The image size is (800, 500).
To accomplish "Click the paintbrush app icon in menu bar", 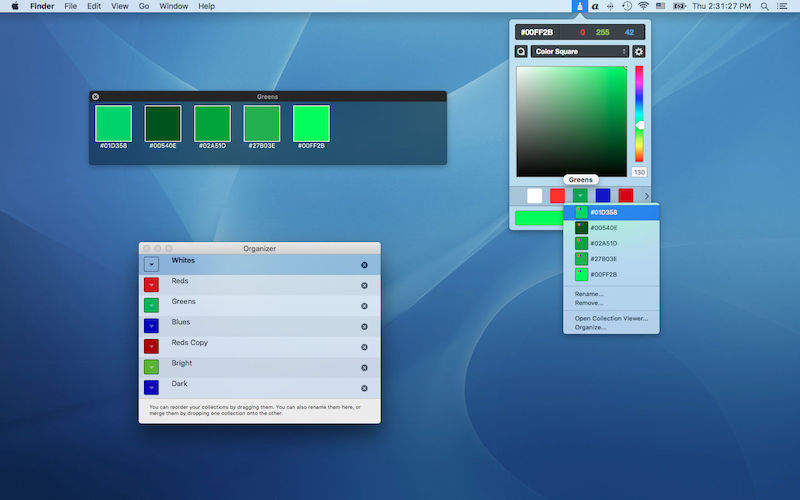I will (x=580, y=6).
